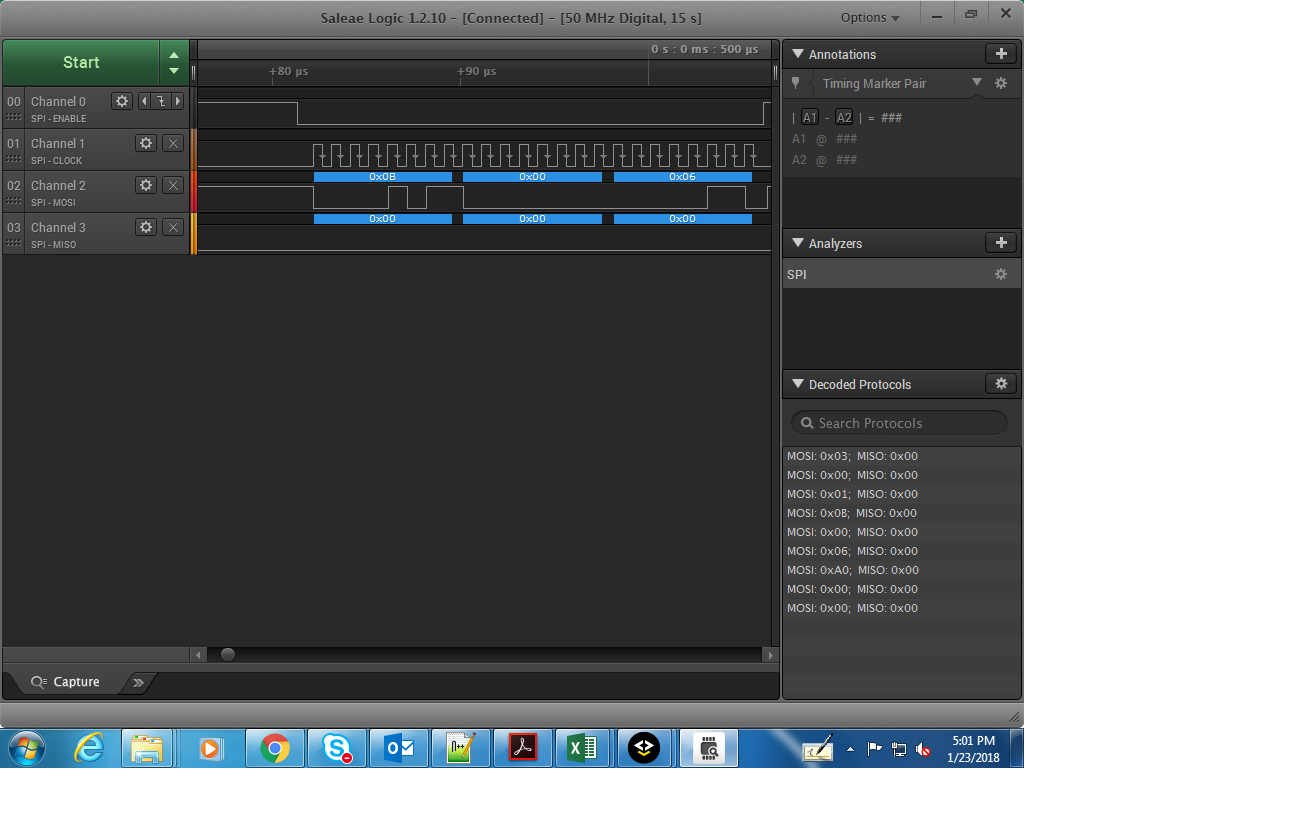Clear the trigger on Channel 3

(x=173, y=227)
